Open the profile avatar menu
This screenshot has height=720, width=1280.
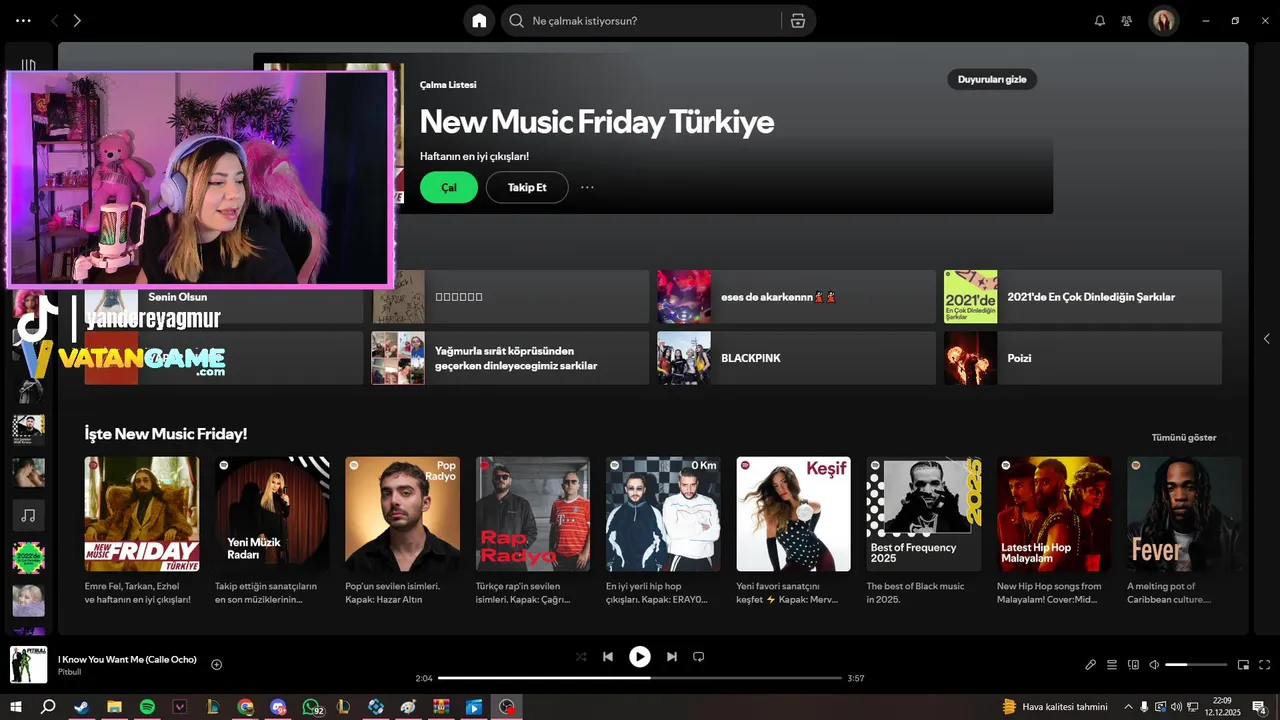1164,20
